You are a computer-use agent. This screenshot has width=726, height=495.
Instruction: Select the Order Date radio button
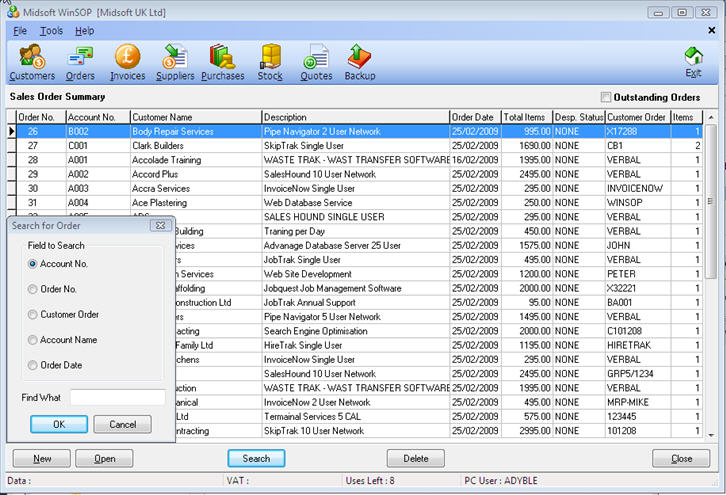click(32, 365)
